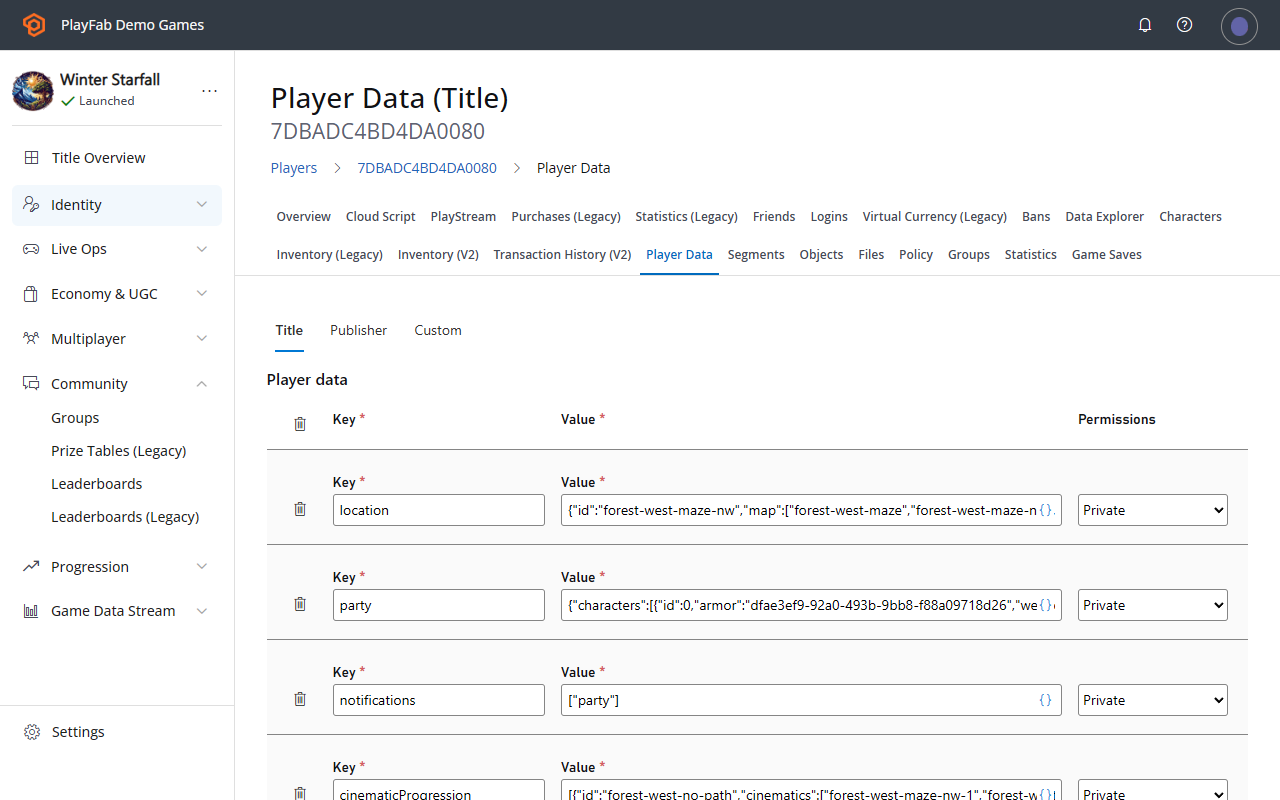Open the Segments tab
Image resolution: width=1280 pixels, height=800 pixels.
click(756, 255)
